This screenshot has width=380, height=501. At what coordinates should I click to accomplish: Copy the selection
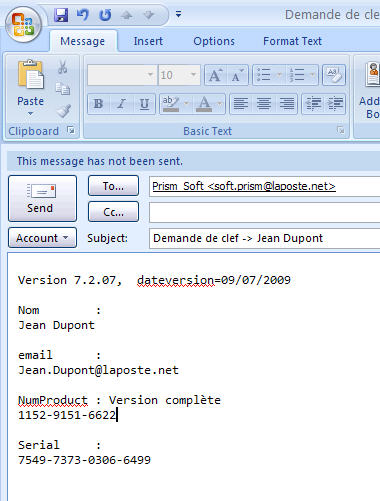(62, 89)
